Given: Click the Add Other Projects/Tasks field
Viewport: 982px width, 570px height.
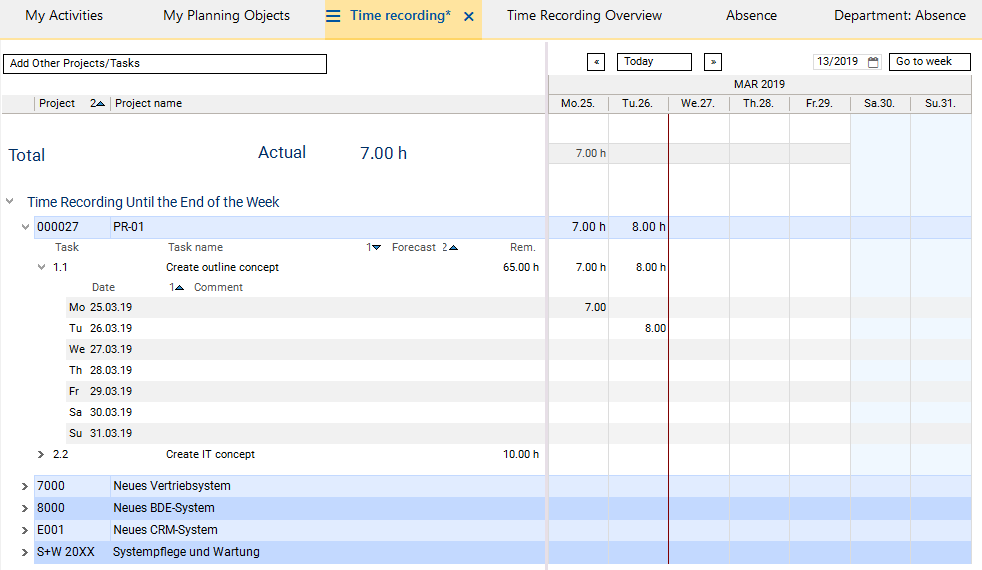Looking at the screenshot, I should click(165, 64).
